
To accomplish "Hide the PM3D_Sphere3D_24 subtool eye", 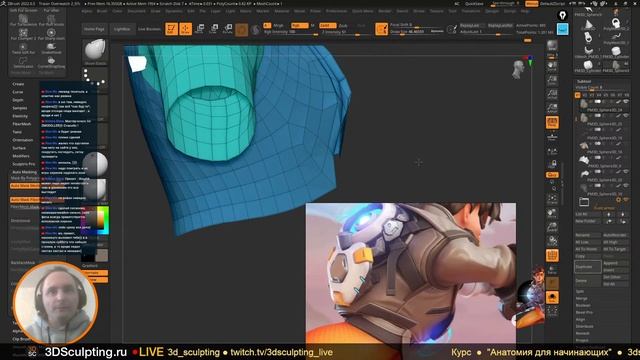I will click(x=626, y=102).
